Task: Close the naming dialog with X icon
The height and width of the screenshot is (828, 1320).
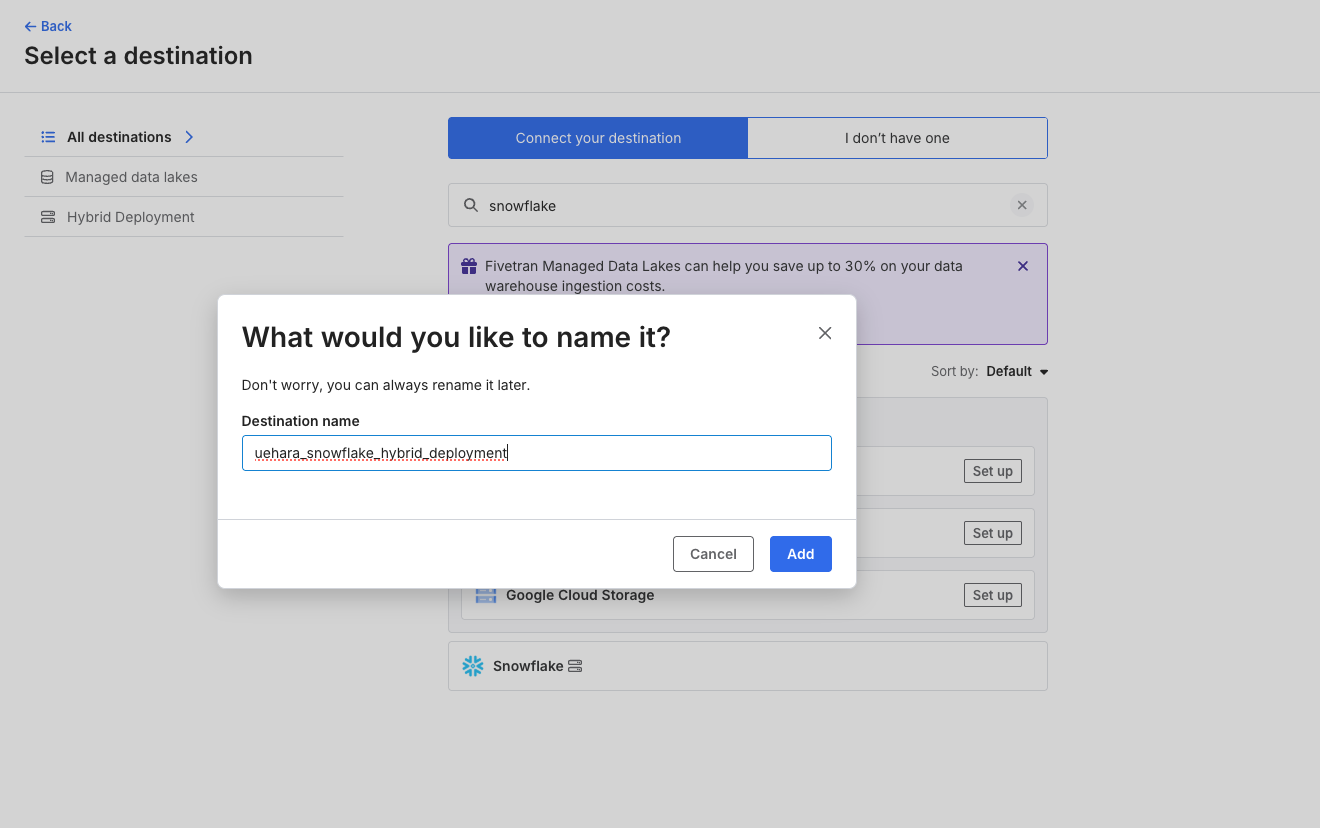Action: (x=825, y=333)
